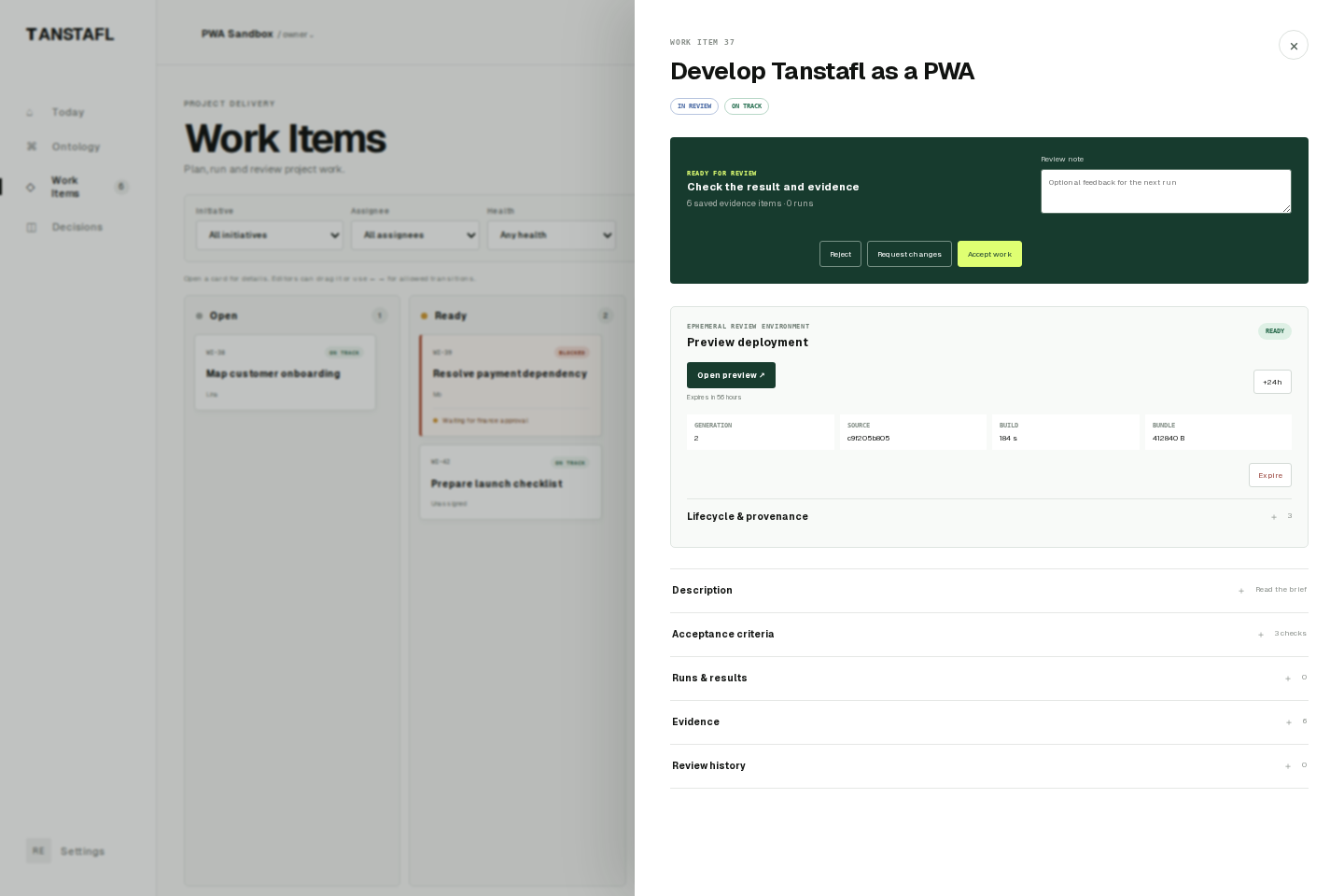Expand the Evidence section
The width and height of the screenshot is (1344, 896).
pyautogui.click(x=989, y=722)
